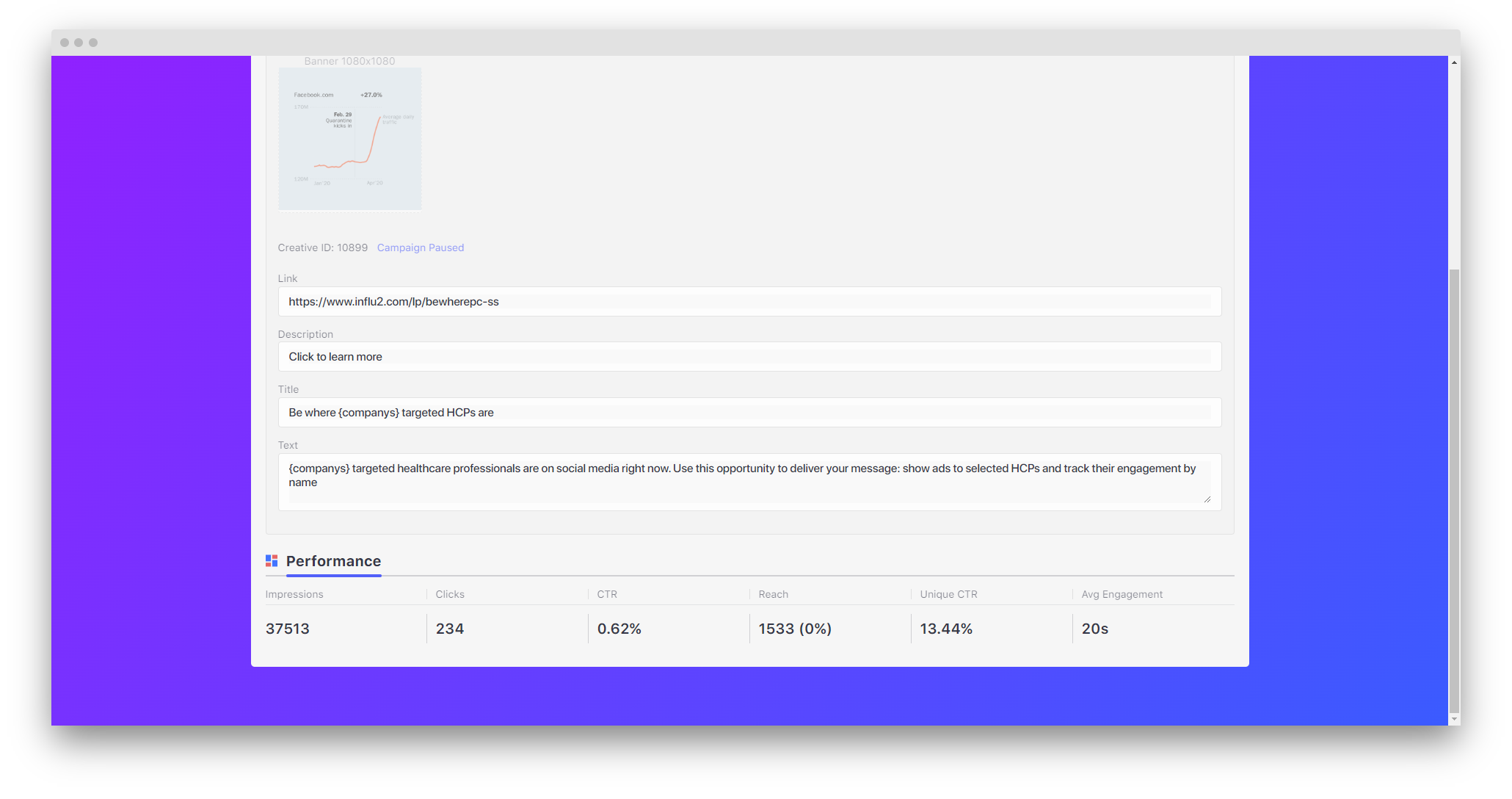
Task: Select the Unique CTR column header
Action: 948,594
